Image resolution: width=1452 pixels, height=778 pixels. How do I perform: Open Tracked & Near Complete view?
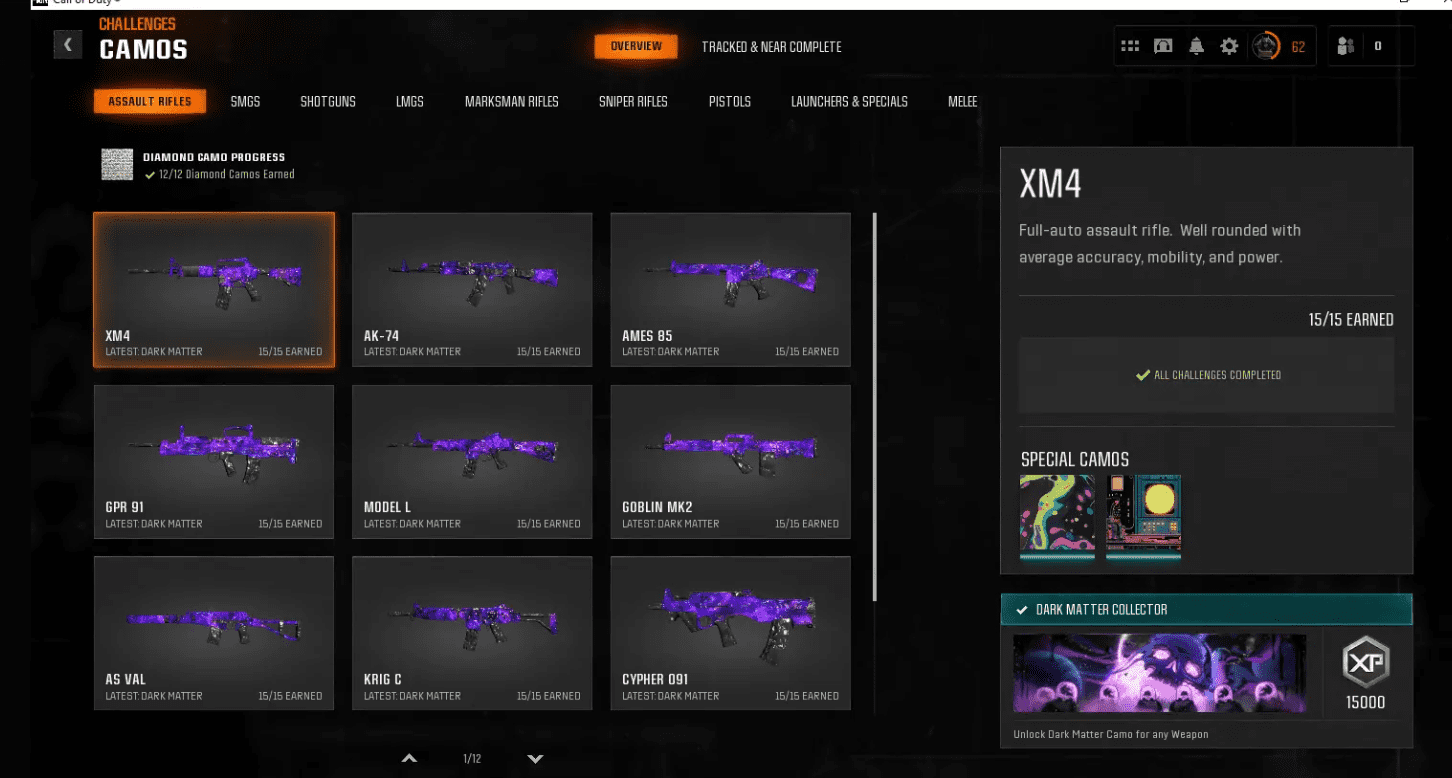click(771, 47)
